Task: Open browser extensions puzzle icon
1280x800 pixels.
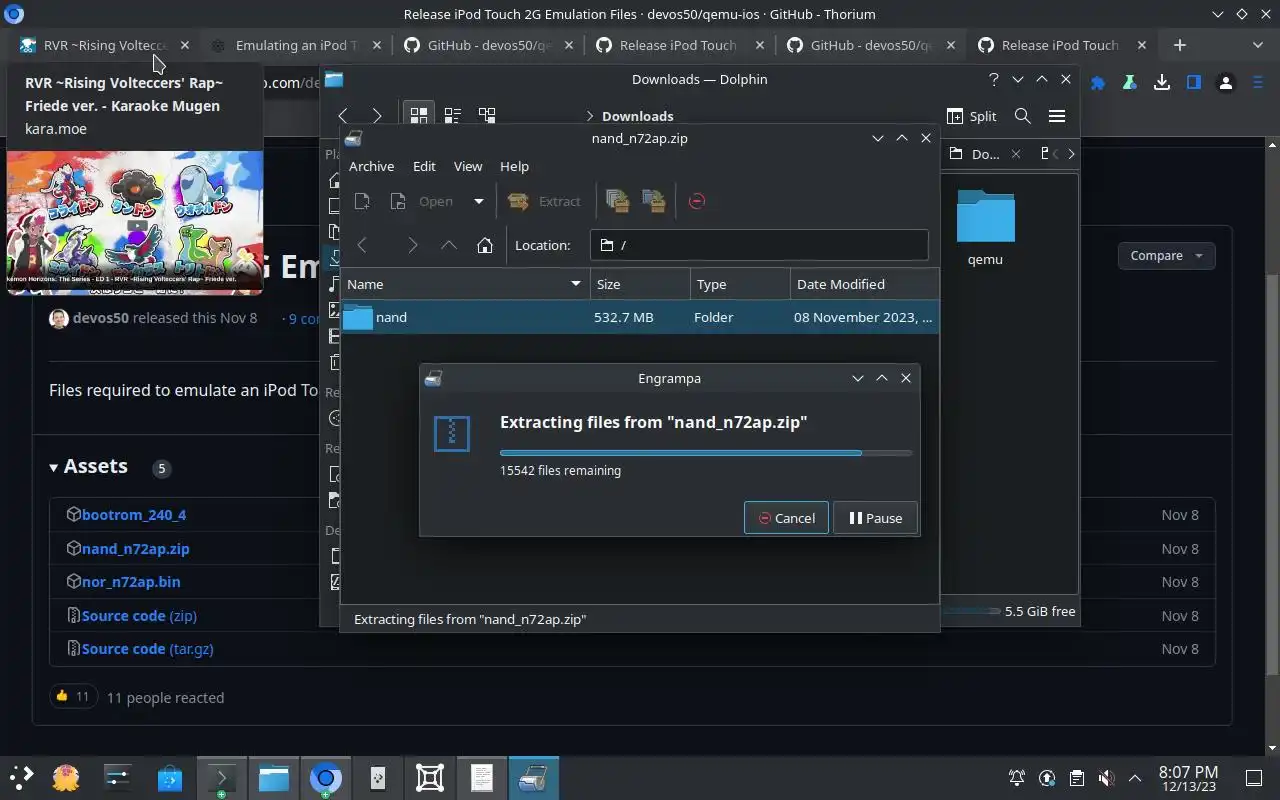Action: point(1098,83)
